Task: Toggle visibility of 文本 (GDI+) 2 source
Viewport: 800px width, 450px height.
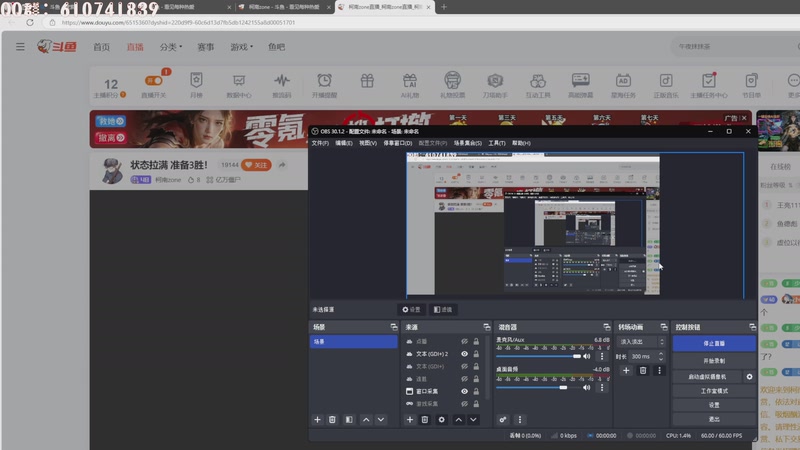Action: click(464, 354)
